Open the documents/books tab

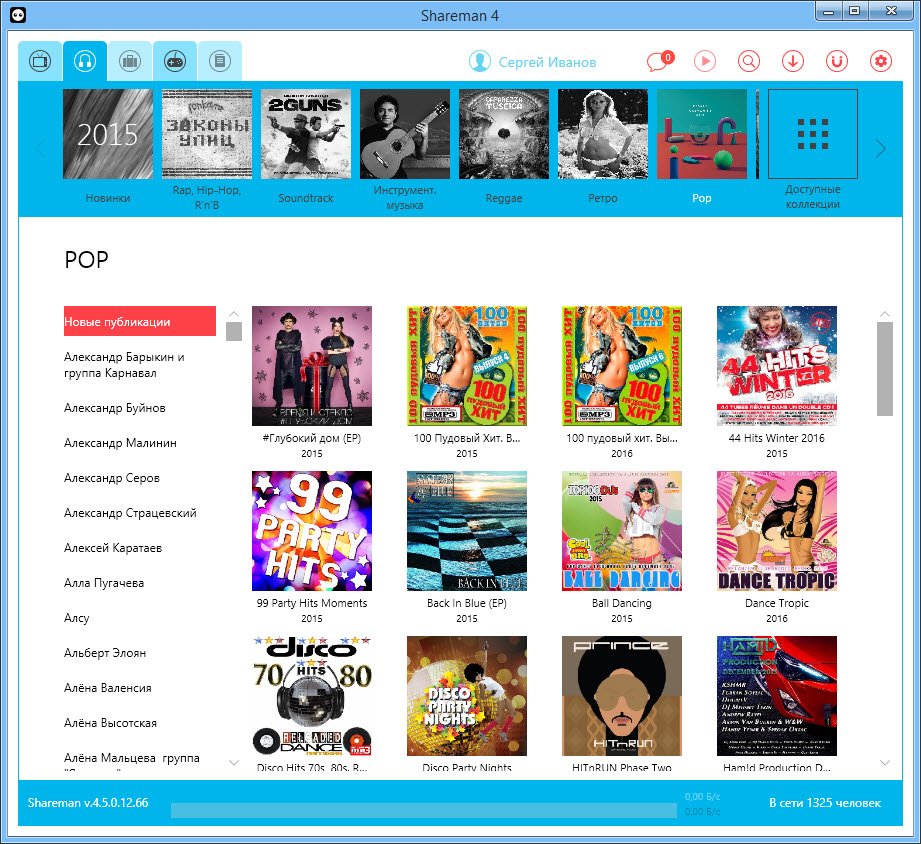pos(220,61)
